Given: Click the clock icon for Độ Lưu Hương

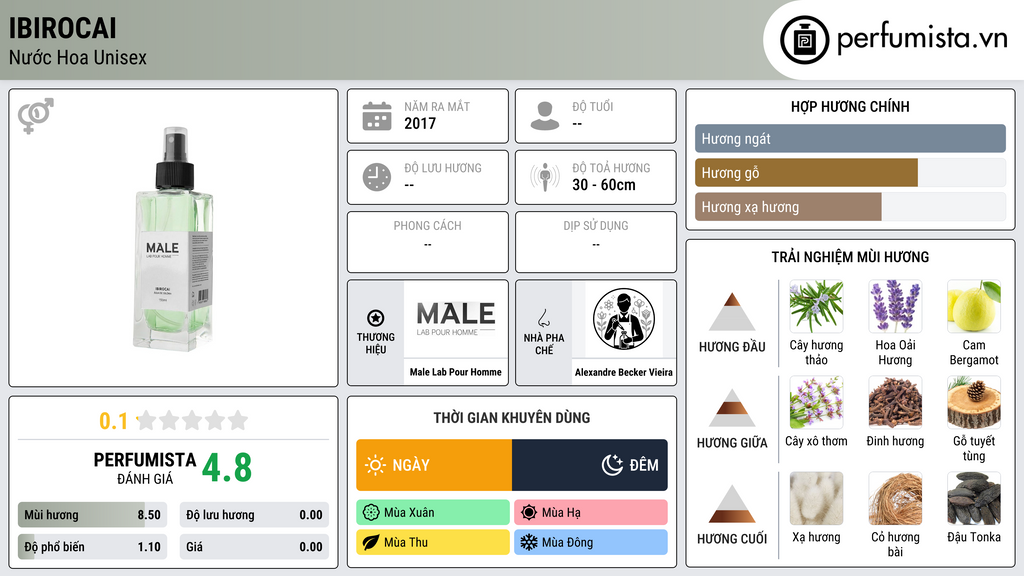Looking at the screenshot, I should (377, 177).
